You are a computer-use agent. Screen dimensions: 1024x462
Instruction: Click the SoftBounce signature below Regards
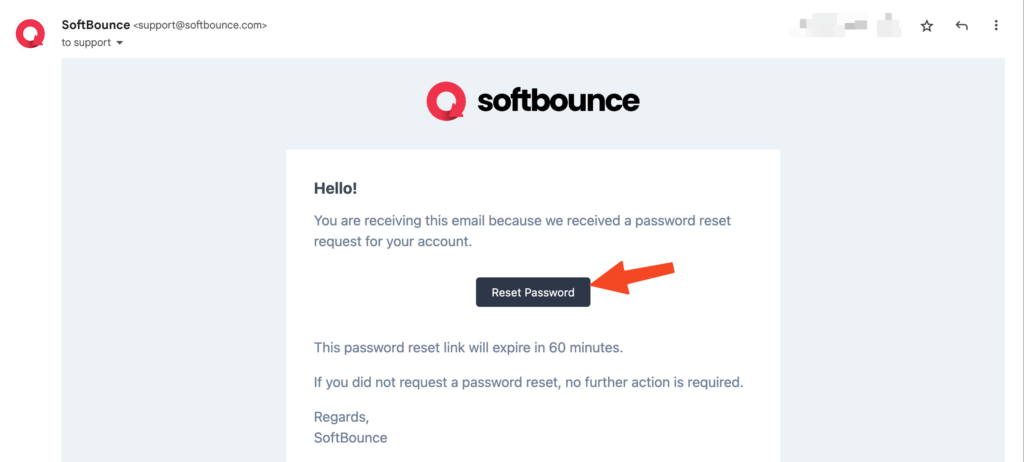350,438
